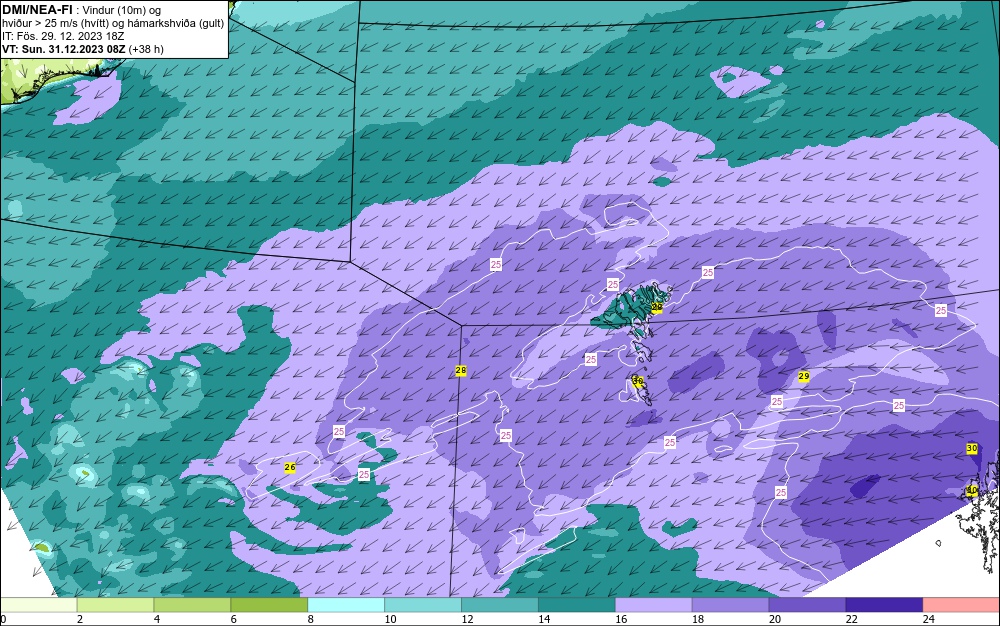Click the 12–14 teal legend swatch
The height and width of the screenshot is (626, 1000).
500,605
